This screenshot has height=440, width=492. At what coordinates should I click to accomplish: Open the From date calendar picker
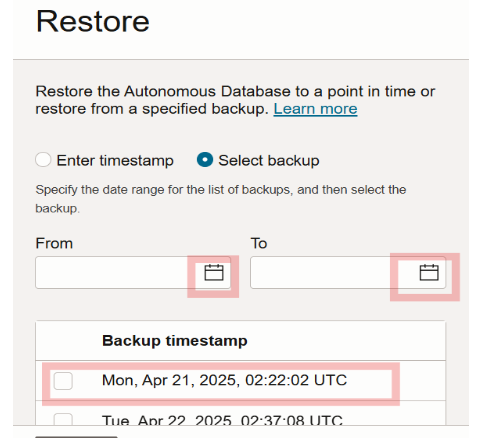[x=214, y=273]
